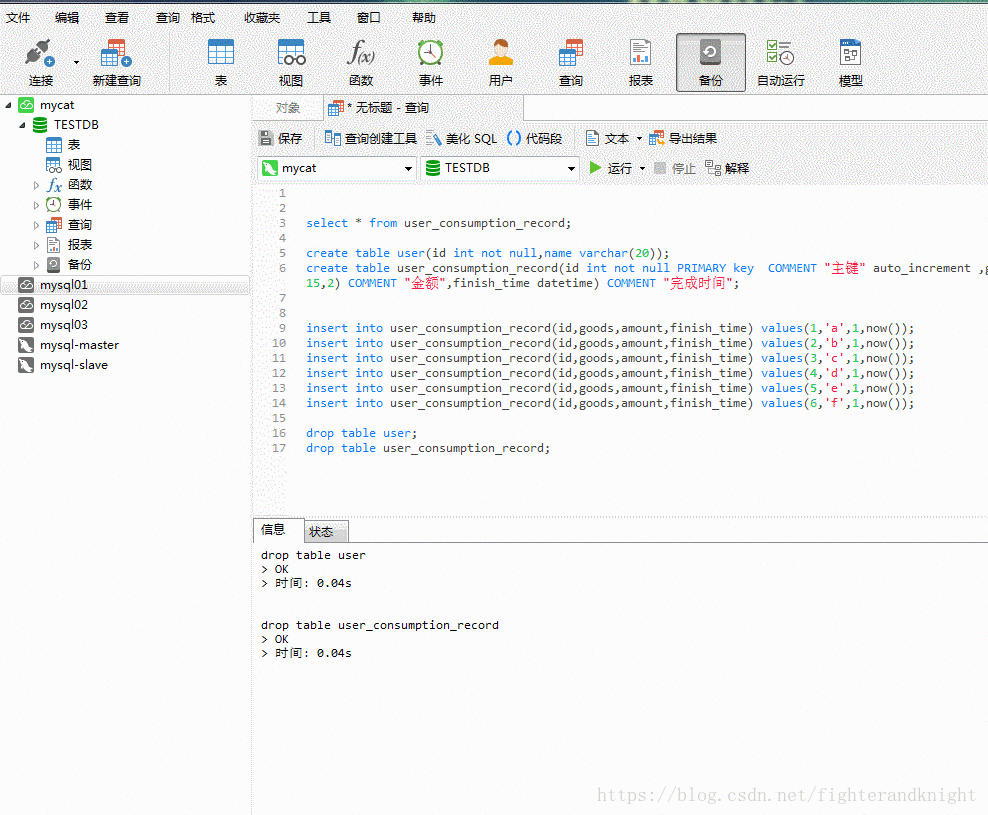This screenshot has width=988, height=815.
Task: Click the 连接 connection plug icon
Action: tap(40, 53)
